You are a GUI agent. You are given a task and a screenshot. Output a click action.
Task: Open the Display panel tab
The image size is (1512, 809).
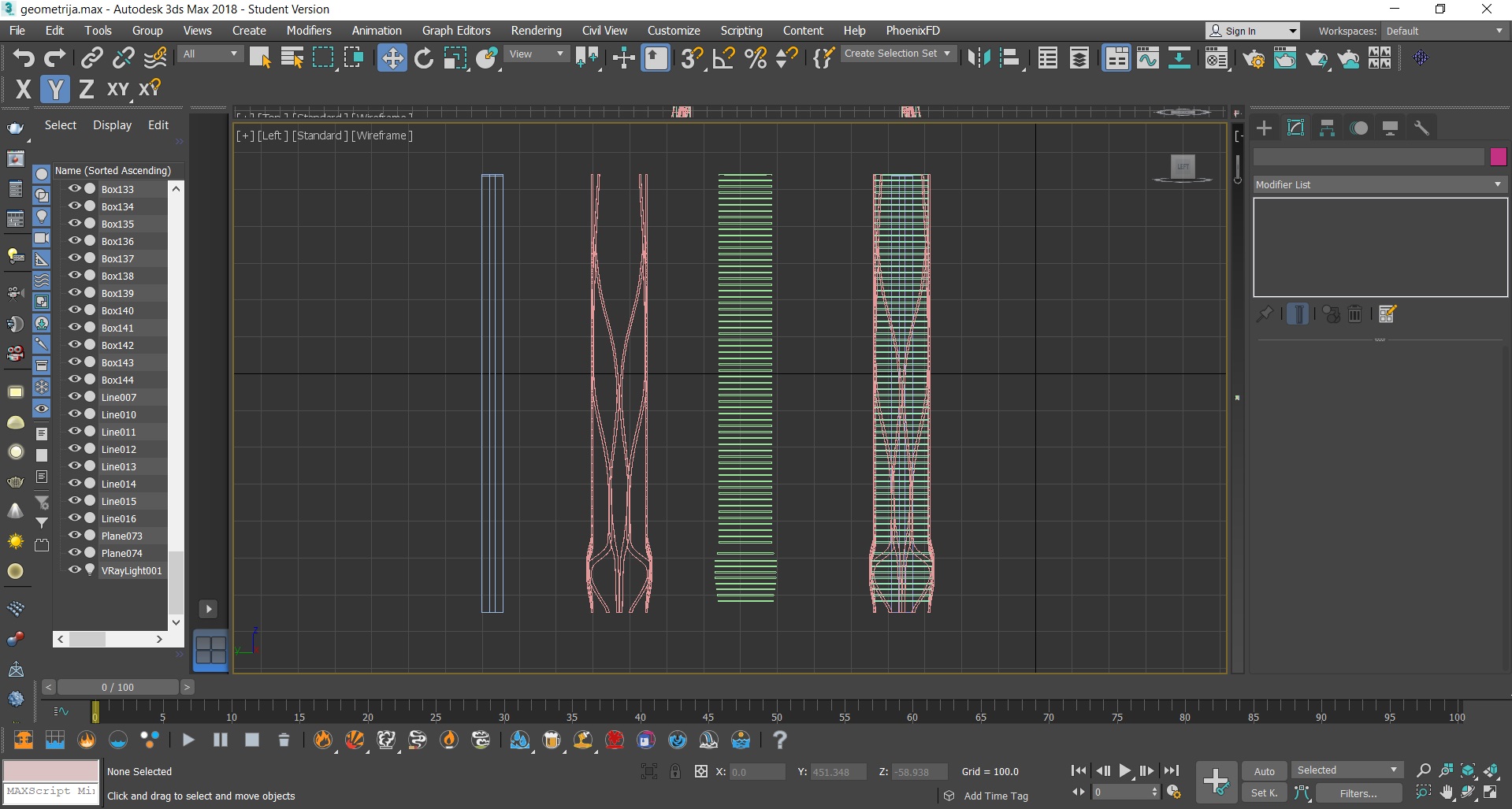(1391, 128)
